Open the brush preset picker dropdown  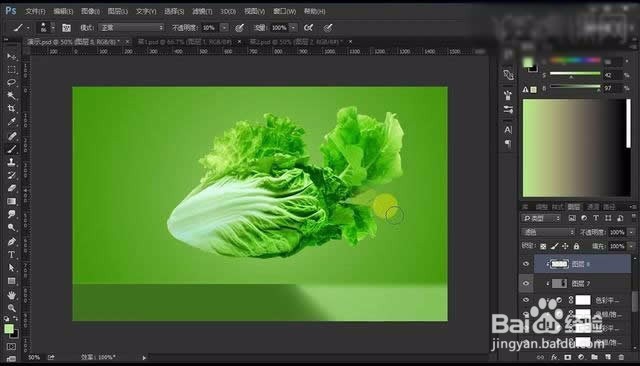coord(52,28)
